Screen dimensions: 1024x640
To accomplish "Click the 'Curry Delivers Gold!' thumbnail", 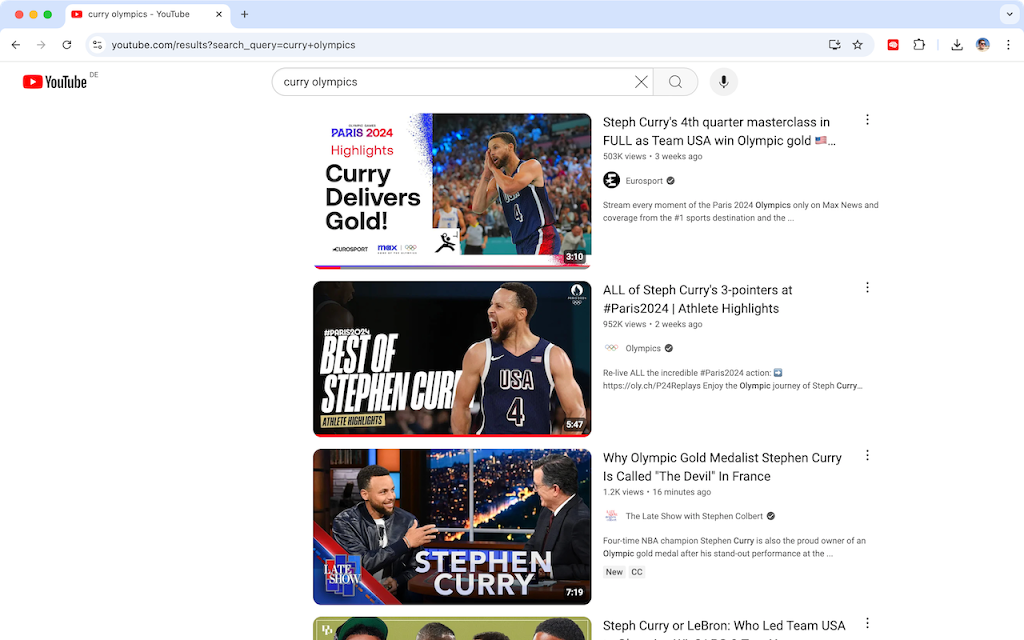I will coord(452,191).
